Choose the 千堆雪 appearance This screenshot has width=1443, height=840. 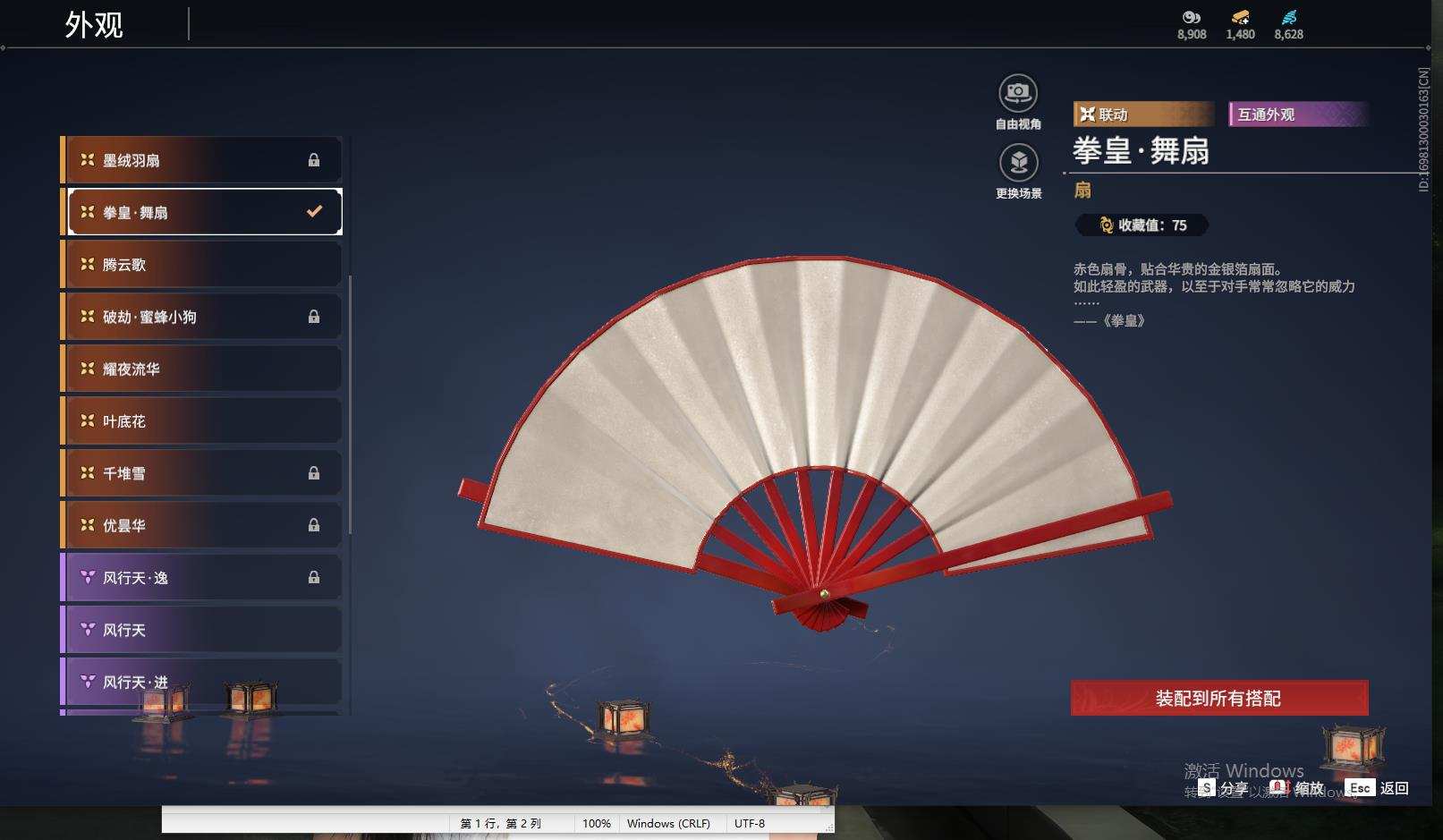pyautogui.click(x=201, y=473)
